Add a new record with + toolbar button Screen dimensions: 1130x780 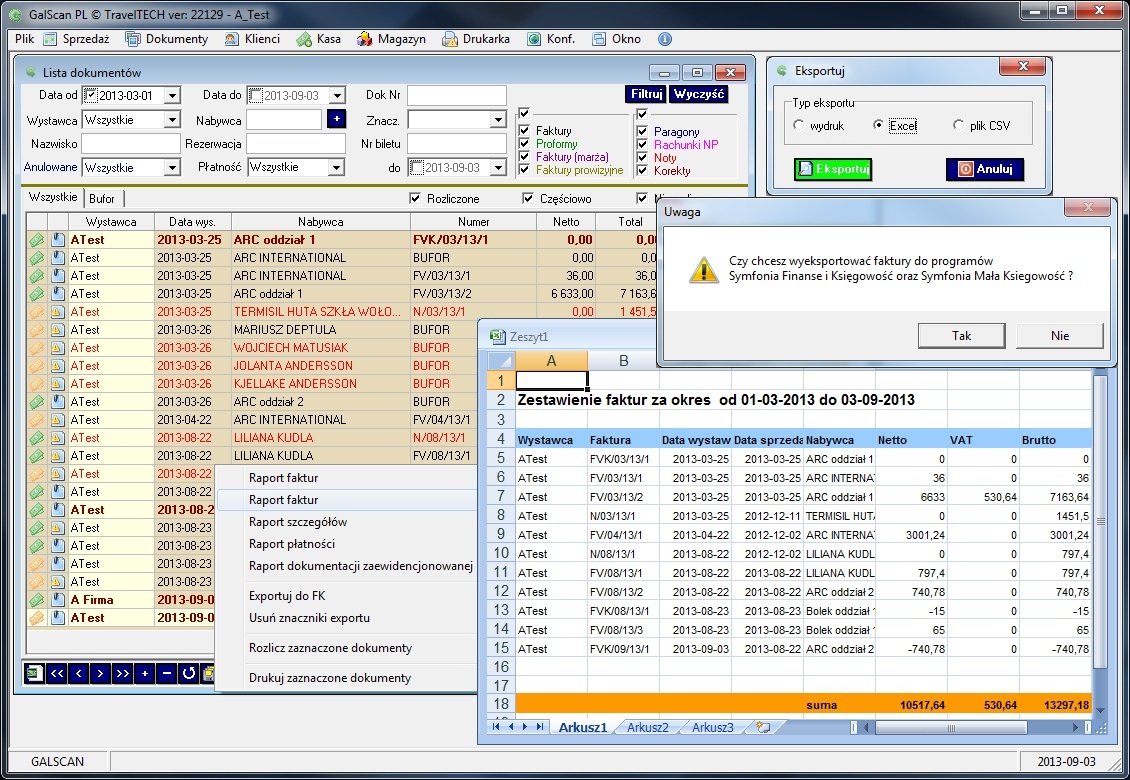[145, 673]
